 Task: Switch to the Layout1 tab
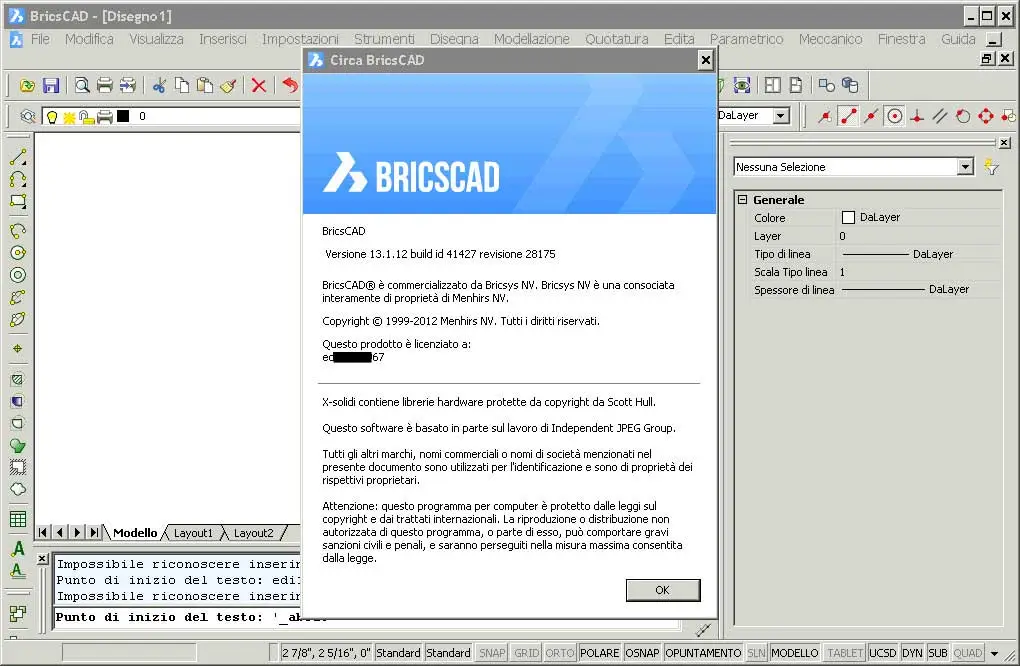(193, 533)
